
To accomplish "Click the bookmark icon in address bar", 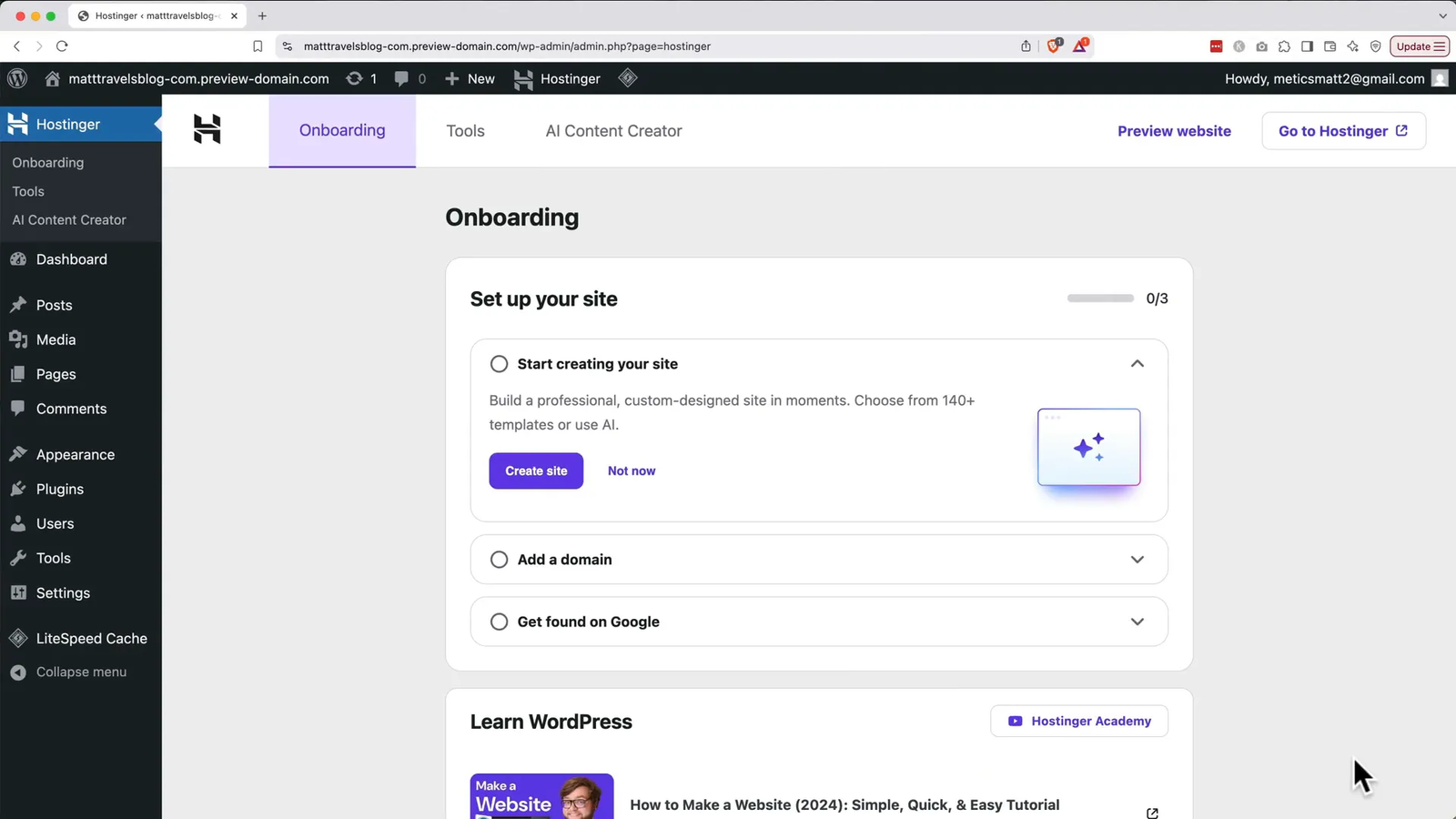I will click(x=258, y=46).
